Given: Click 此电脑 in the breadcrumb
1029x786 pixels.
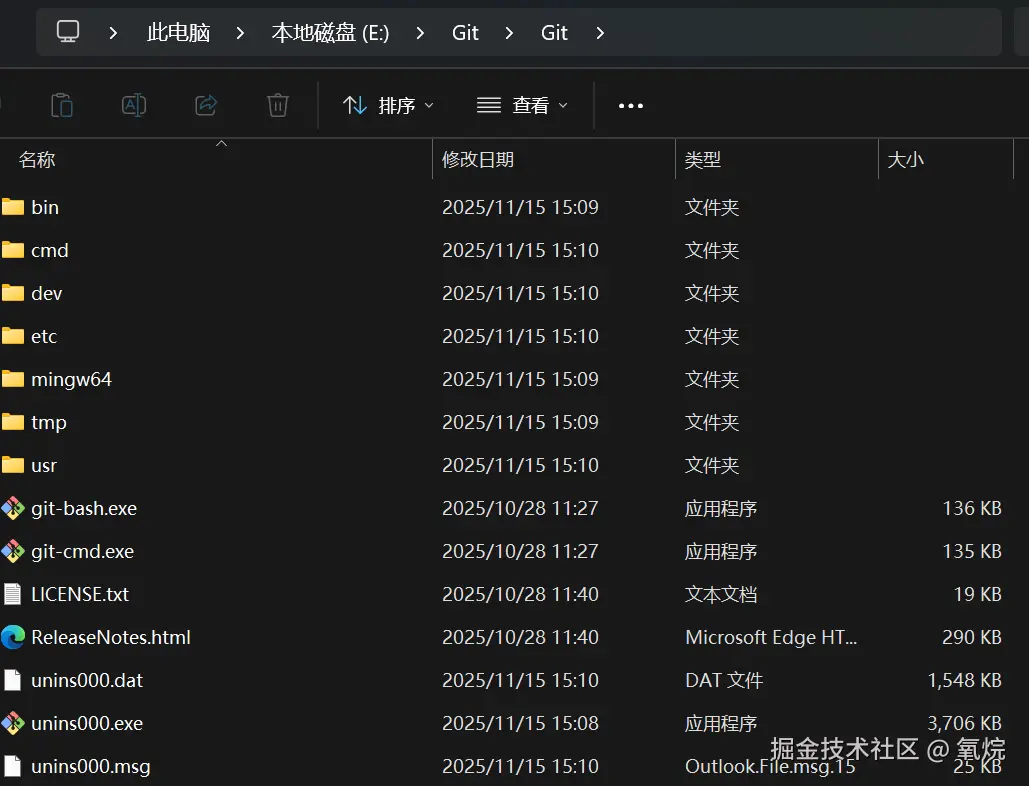Looking at the screenshot, I should pos(178,33).
